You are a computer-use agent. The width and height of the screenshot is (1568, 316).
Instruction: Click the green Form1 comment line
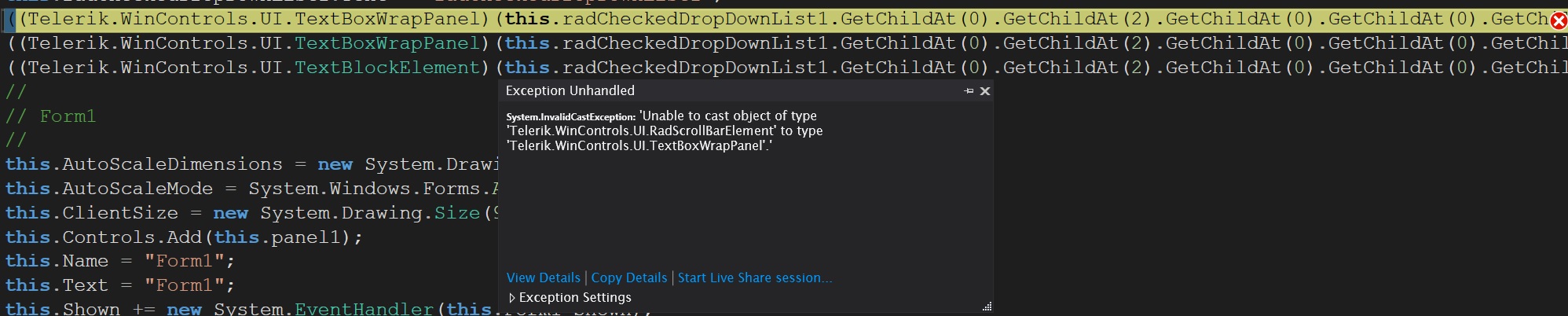tap(68, 116)
